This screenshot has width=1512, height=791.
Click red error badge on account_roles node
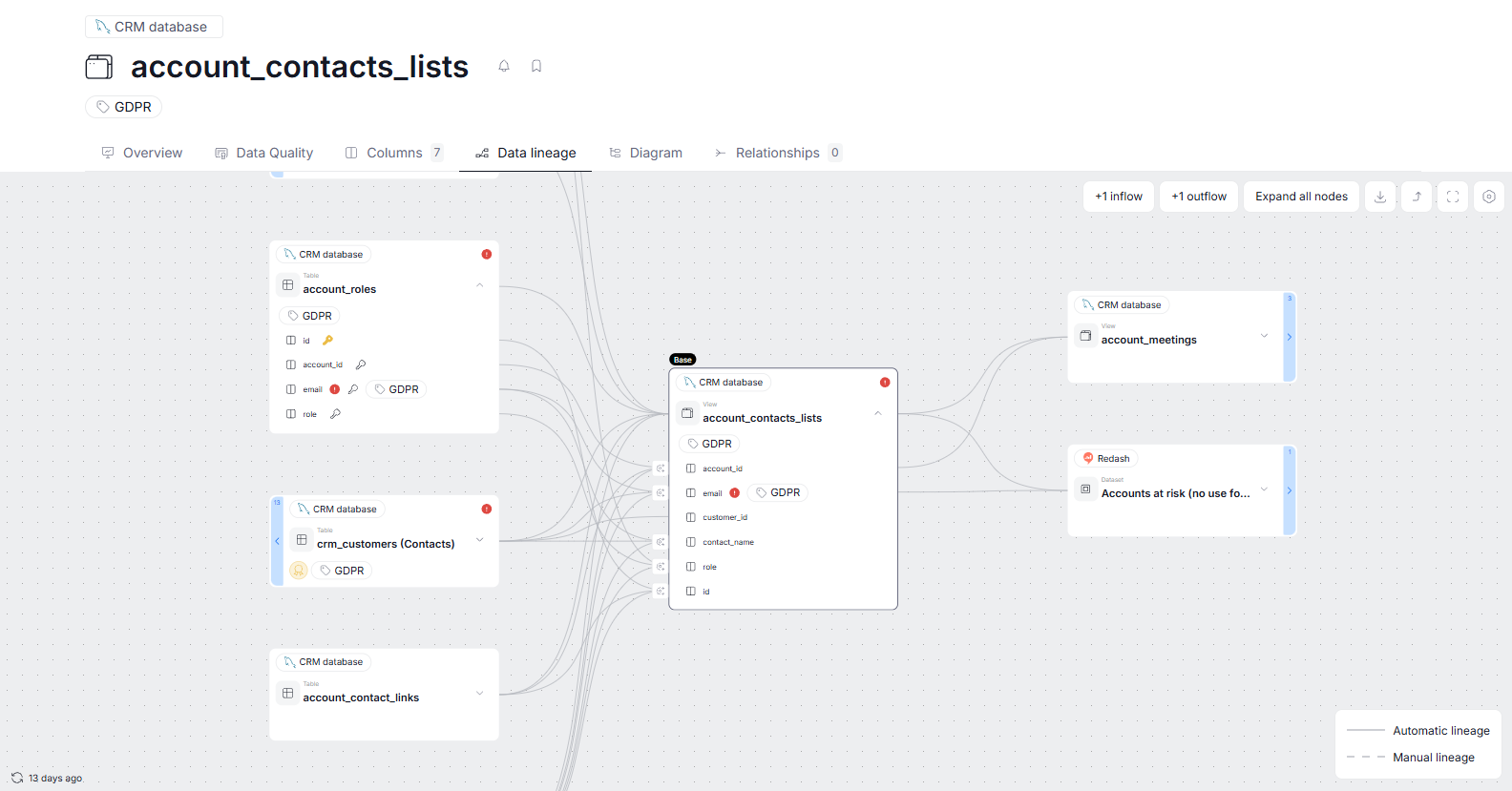tap(487, 255)
